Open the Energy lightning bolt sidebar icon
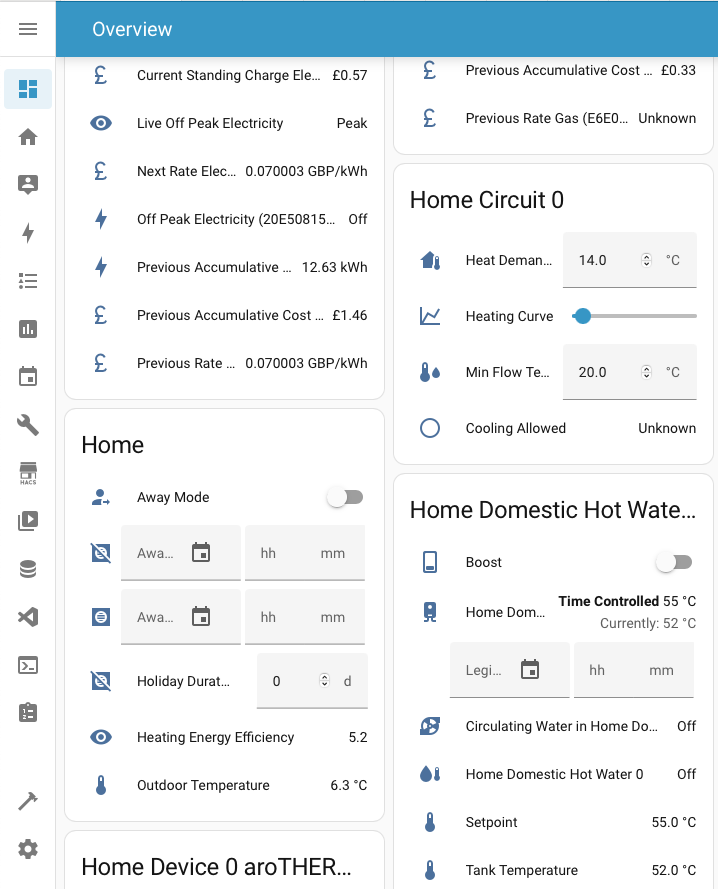718x889 pixels. (x=28, y=232)
